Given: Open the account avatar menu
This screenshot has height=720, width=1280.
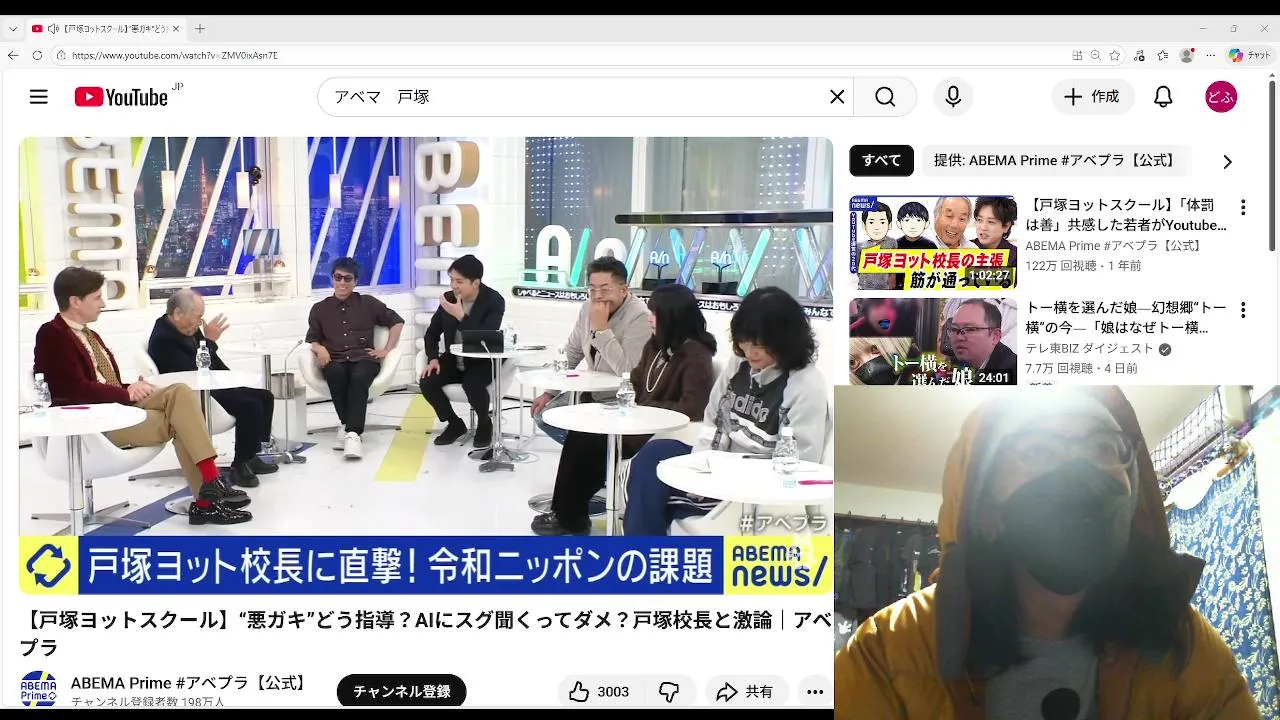Looking at the screenshot, I should [x=1221, y=97].
